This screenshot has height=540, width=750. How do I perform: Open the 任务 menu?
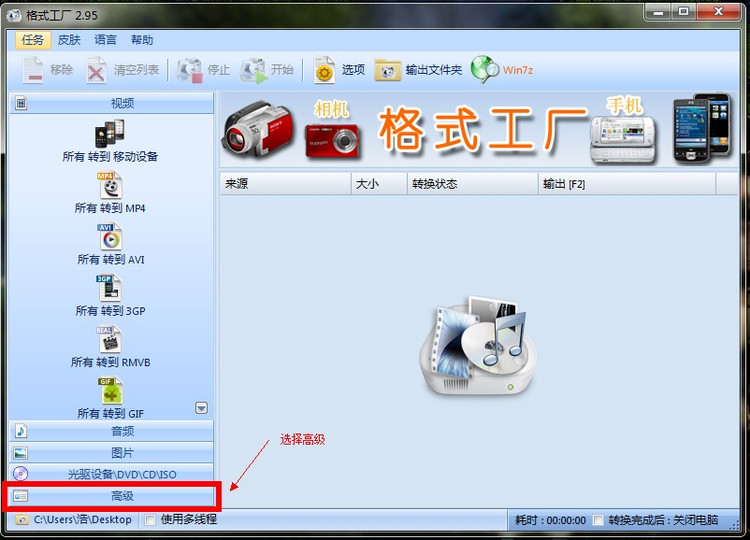point(33,40)
